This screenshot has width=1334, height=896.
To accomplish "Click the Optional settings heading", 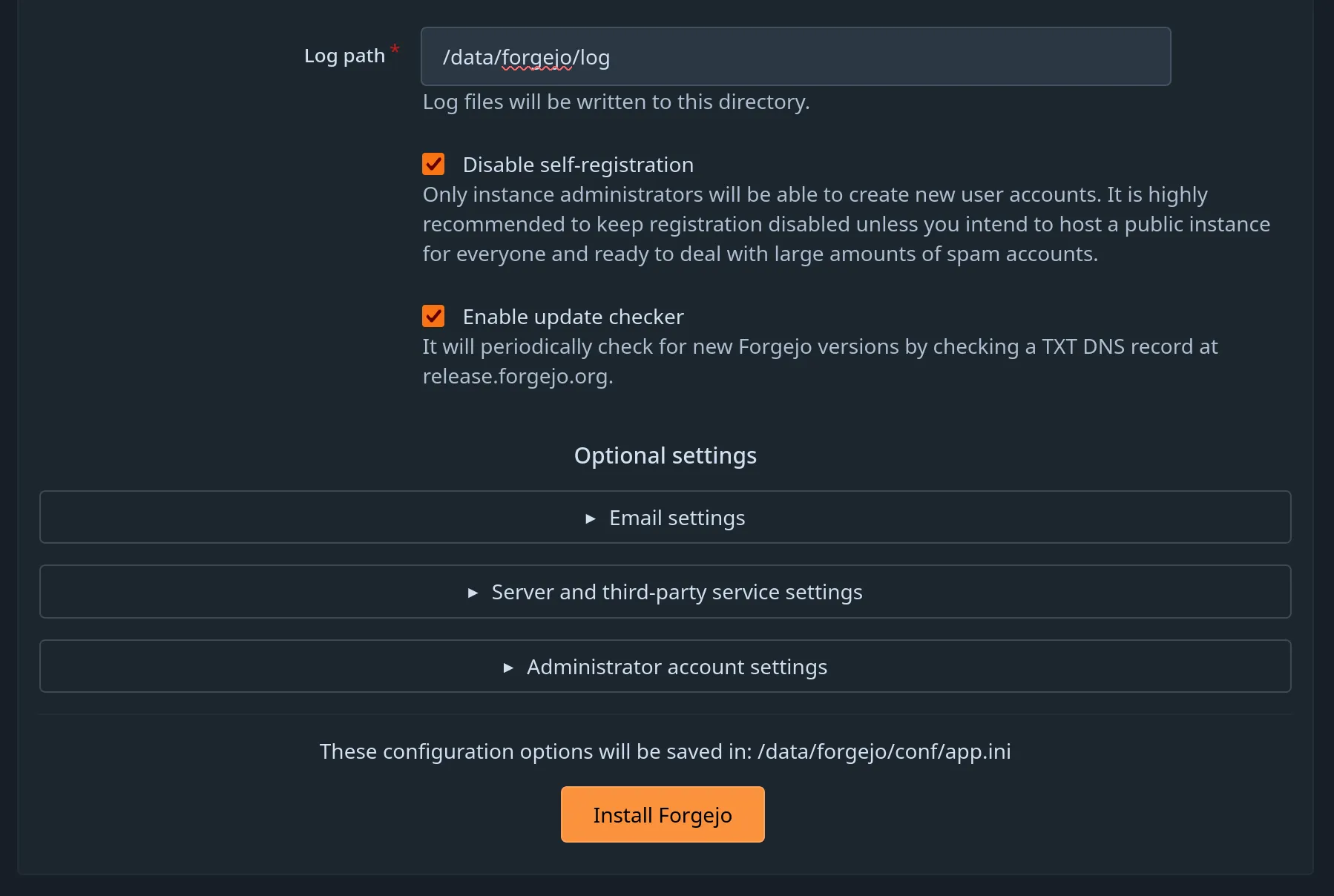I will click(665, 455).
